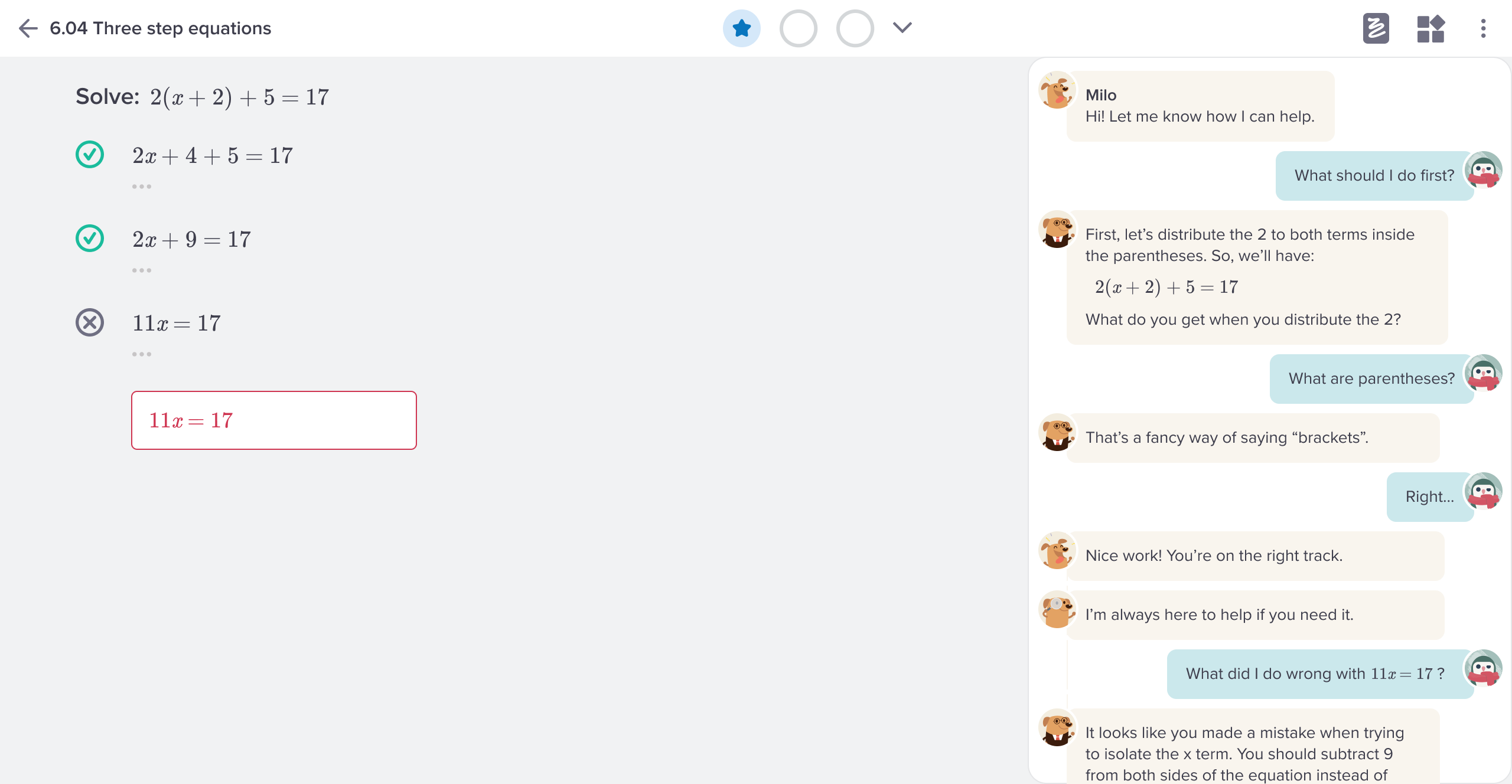Expand the ellipsis under 2x+4+5=17
1512x784 pixels.
[x=142, y=185]
